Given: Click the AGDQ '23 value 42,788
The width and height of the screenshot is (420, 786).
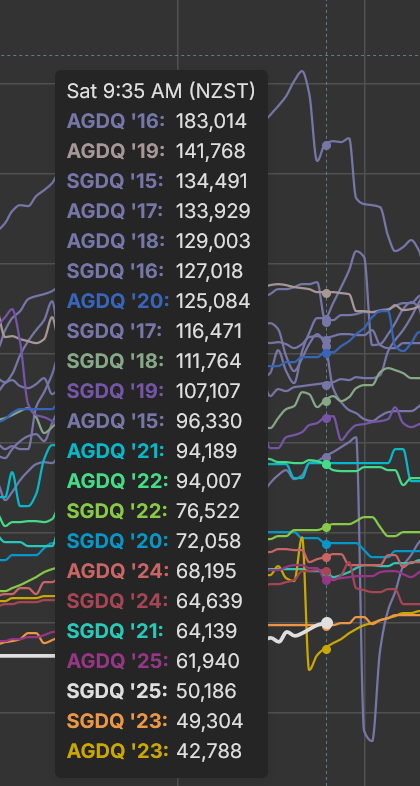Looking at the screenshot, I should coord(209,751).
